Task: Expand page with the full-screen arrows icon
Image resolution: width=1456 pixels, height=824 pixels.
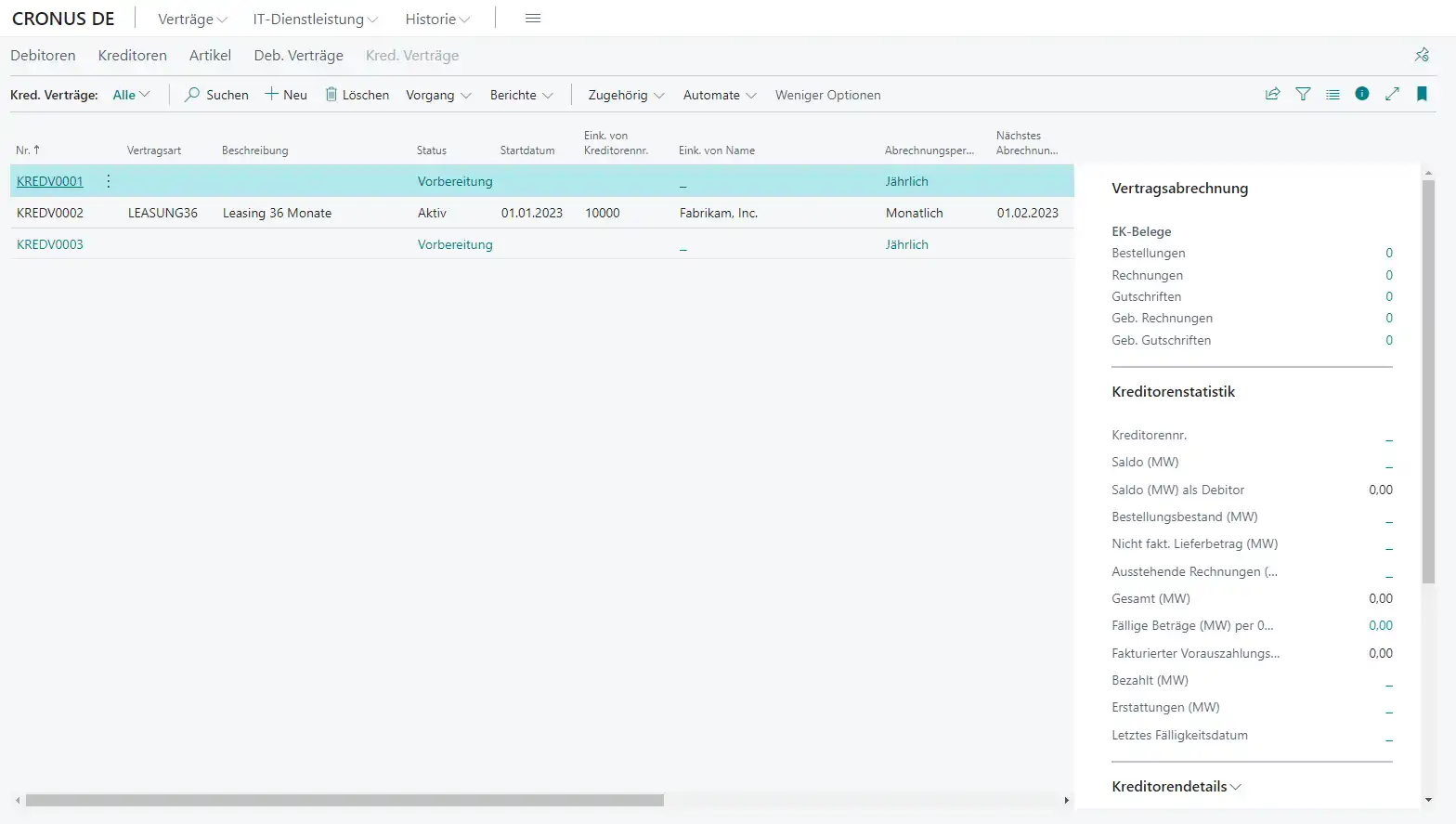Action: pyautogui.click(x=1392, y=94)
